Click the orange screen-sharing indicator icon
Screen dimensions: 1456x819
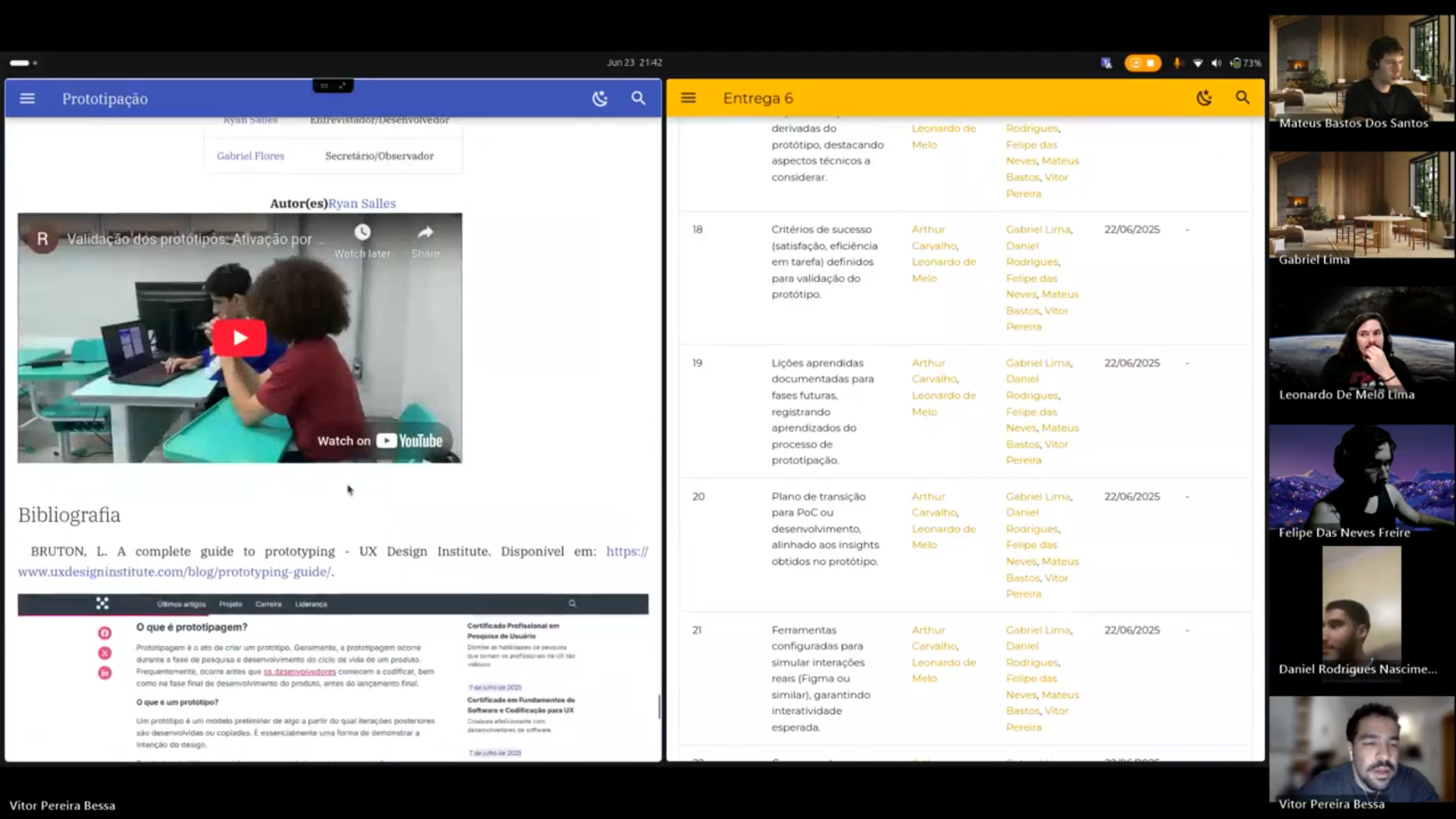[1136, 63]
